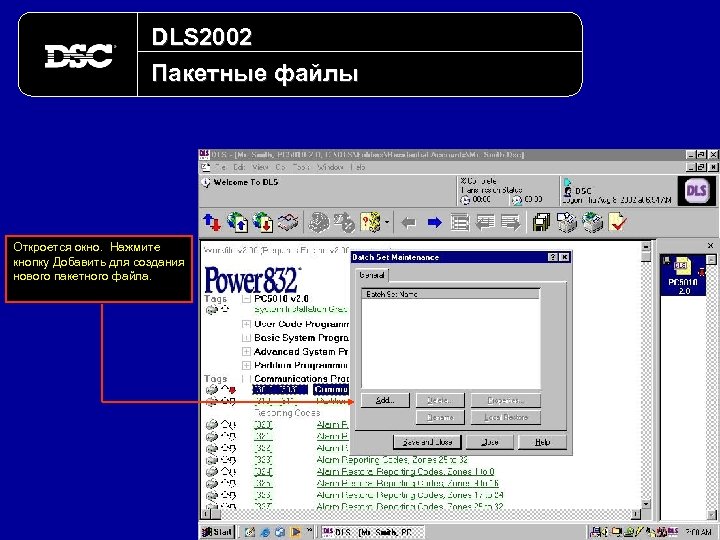Image resolution: width=720 pixels, height=540 pixels.
Task: Open Alarm Restore Reporting Codes, Zones 1 to 8
Action: click(x=405, y=472)
